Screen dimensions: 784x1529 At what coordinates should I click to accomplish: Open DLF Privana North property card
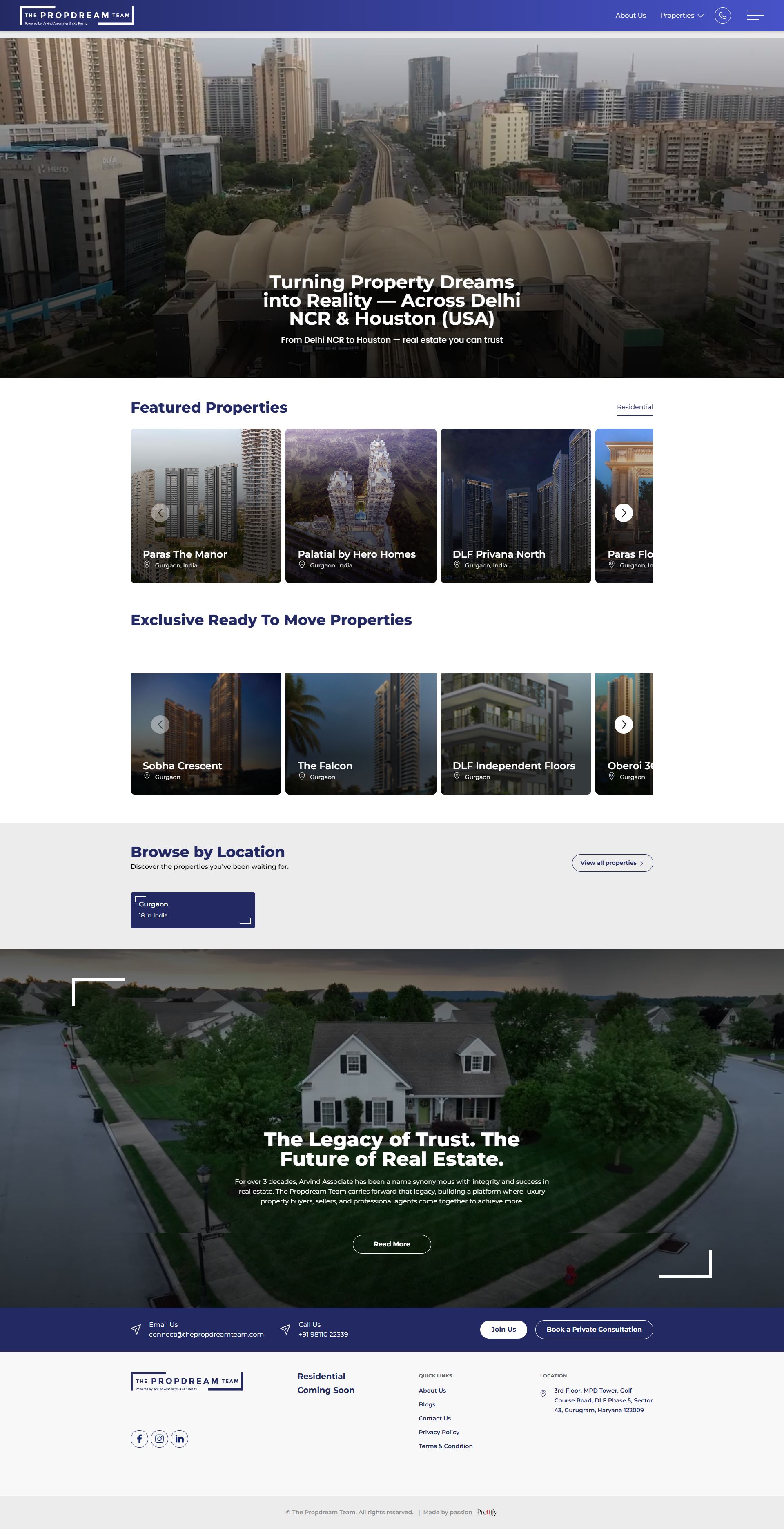point(516,506)
